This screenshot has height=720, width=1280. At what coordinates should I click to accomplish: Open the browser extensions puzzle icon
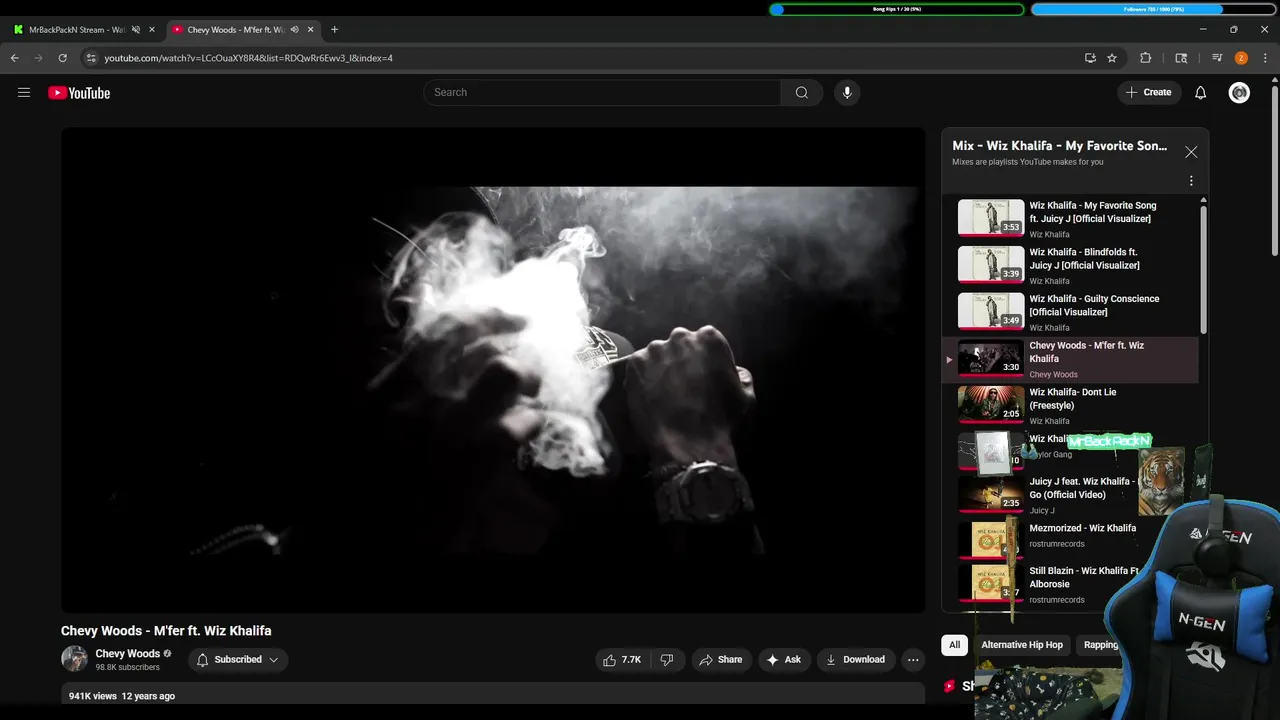coord(1146,58)
